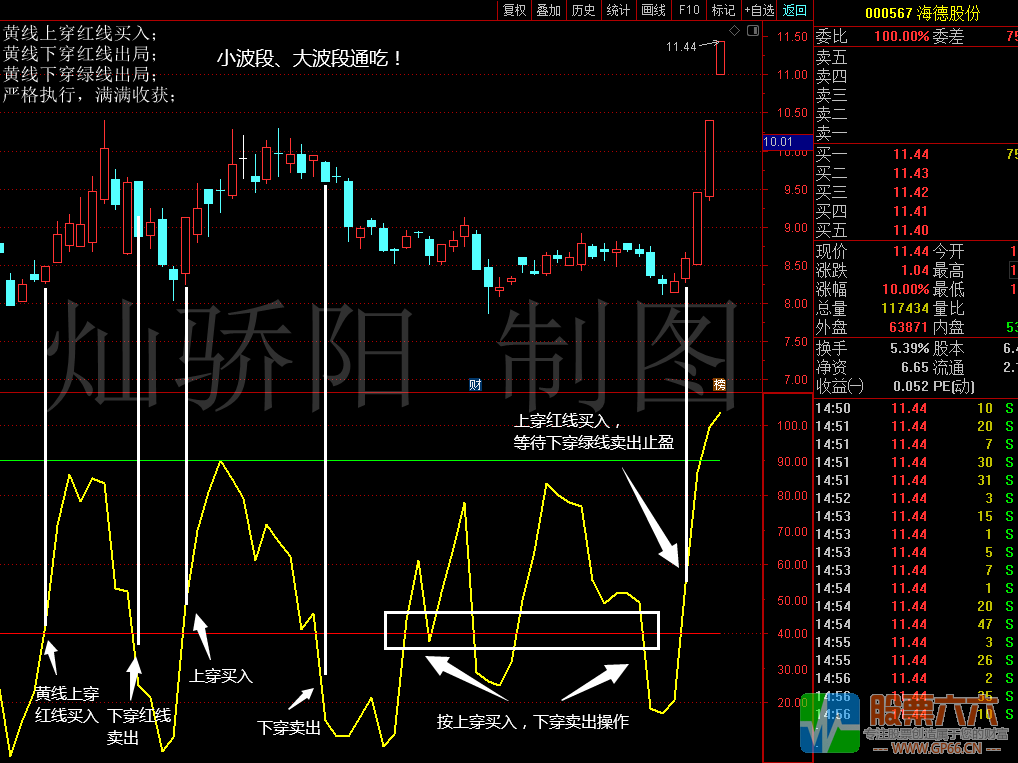The height and width of the screenshot is (763, 1018).
Task: Add stock with the +自选 button
Action: pyautogui.click(x=759, y=10)
